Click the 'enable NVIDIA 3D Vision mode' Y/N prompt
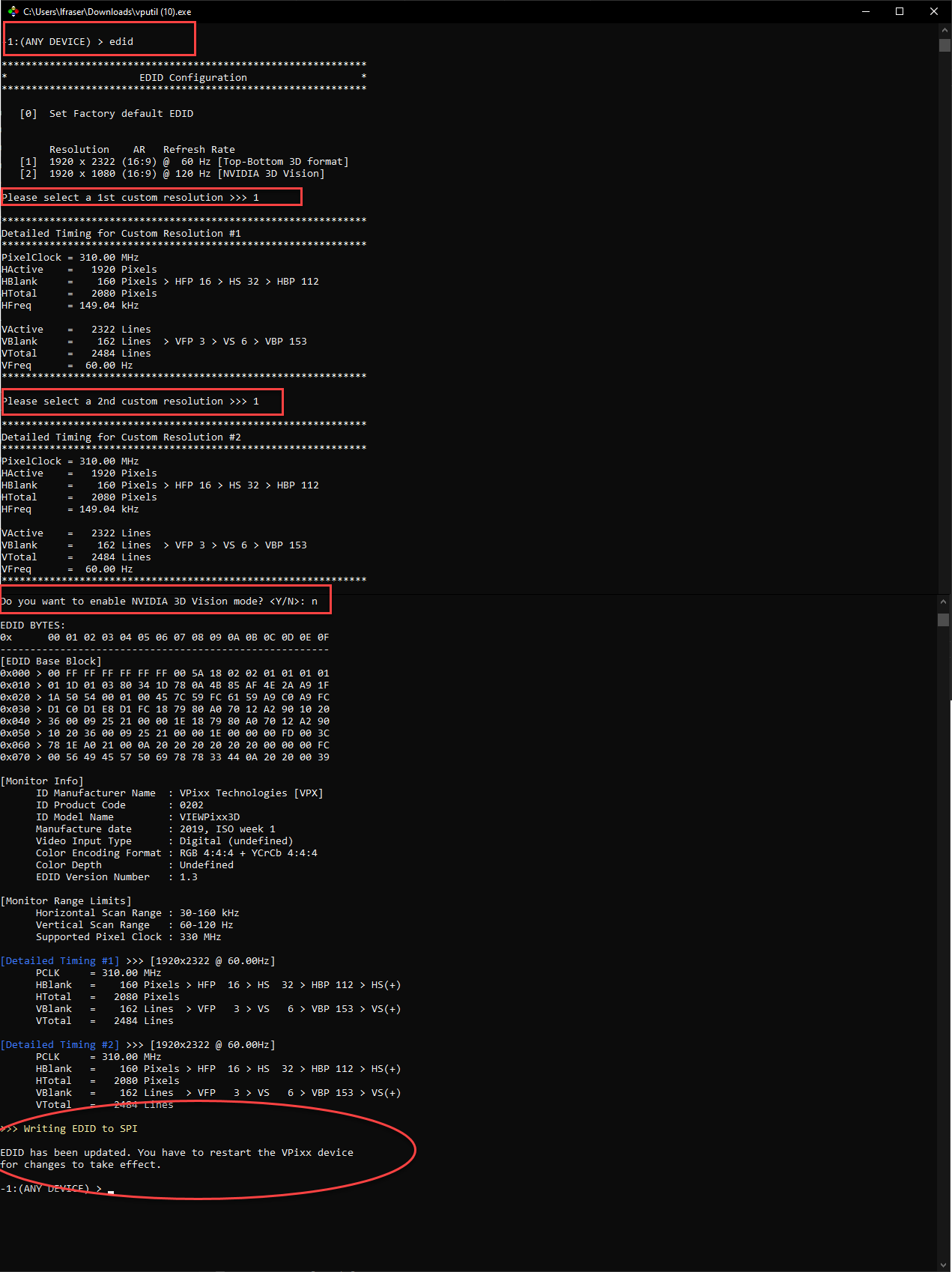 click(x=159, y=602)
